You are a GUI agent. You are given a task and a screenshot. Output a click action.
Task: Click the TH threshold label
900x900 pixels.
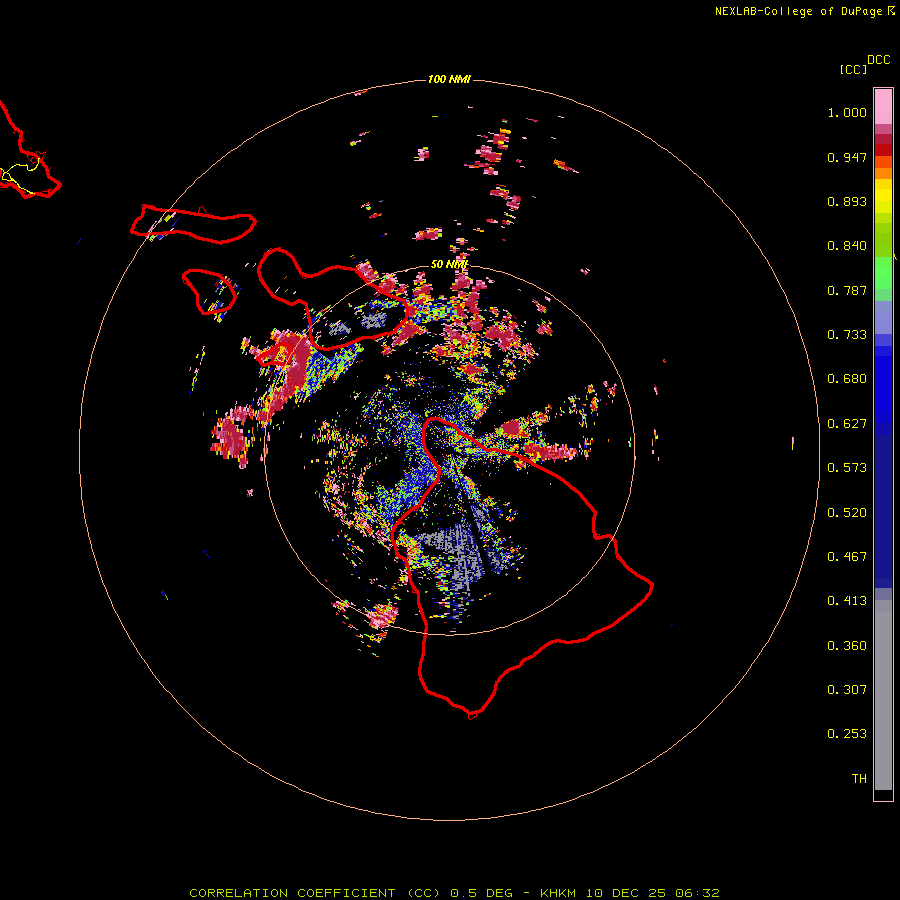[x=859, y=779]
